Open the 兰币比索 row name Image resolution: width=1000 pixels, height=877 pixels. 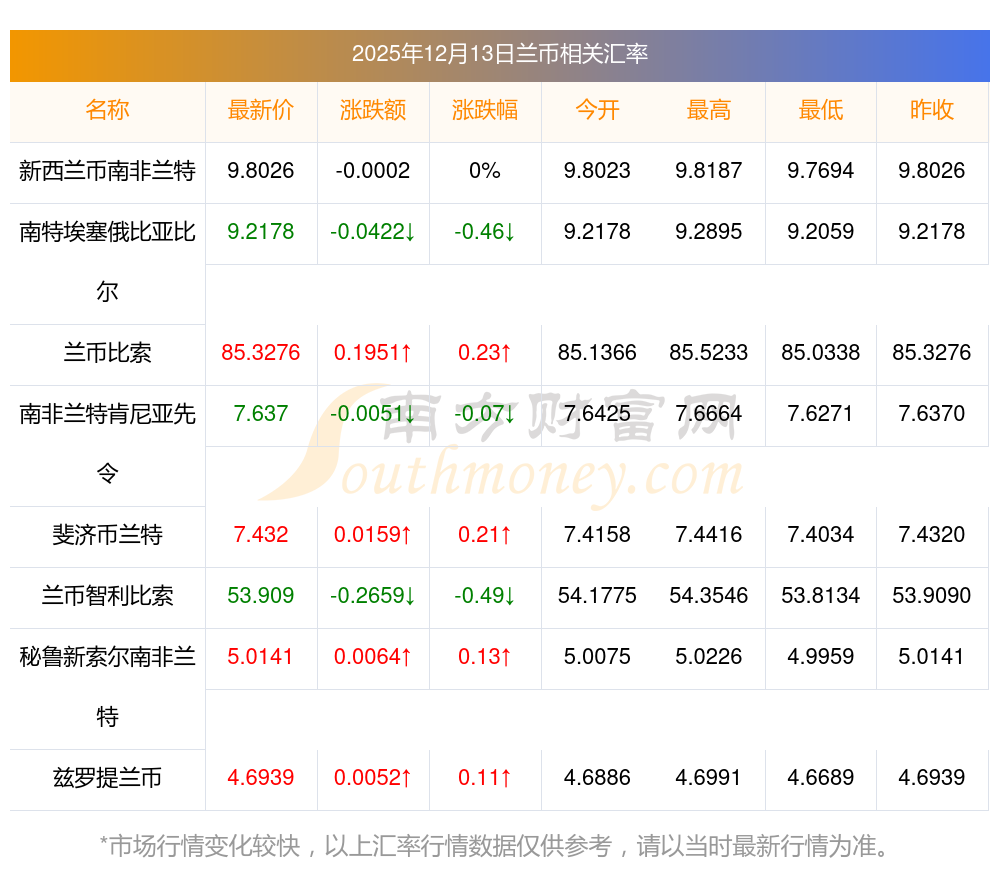(x=107, y=353)
